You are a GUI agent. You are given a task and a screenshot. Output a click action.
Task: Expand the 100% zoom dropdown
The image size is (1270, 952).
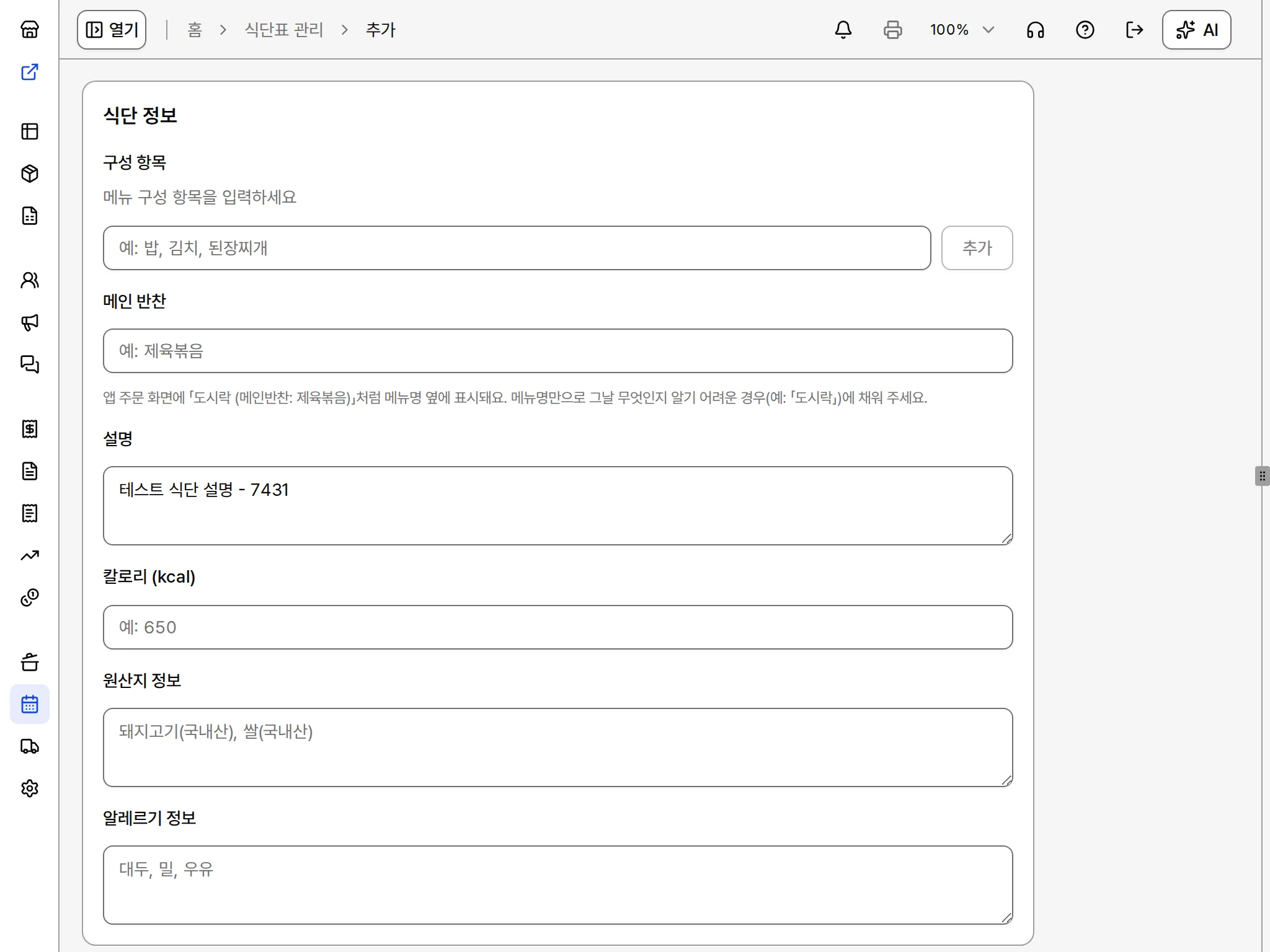(x=962, y=30)
